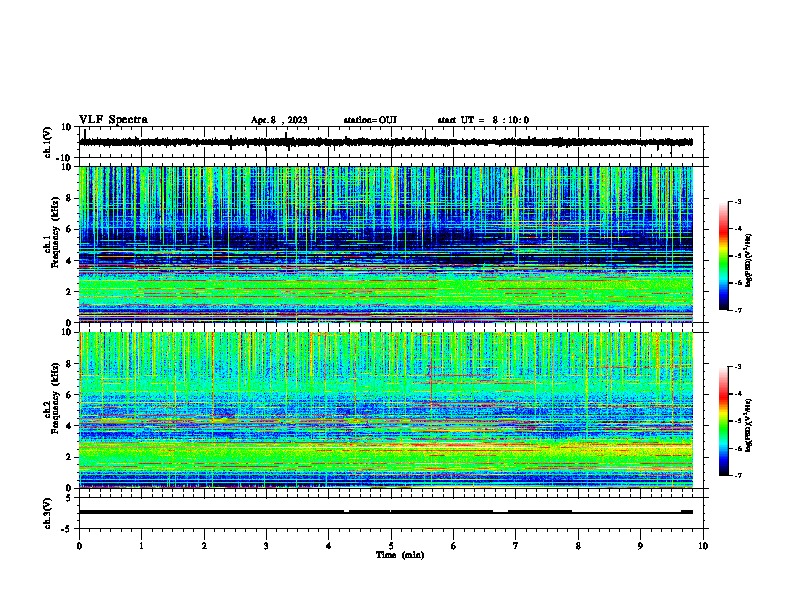Click the "Time (min)" axis label
The width and height of the screenshot is (792, 612).
click(x=400, y=555)
